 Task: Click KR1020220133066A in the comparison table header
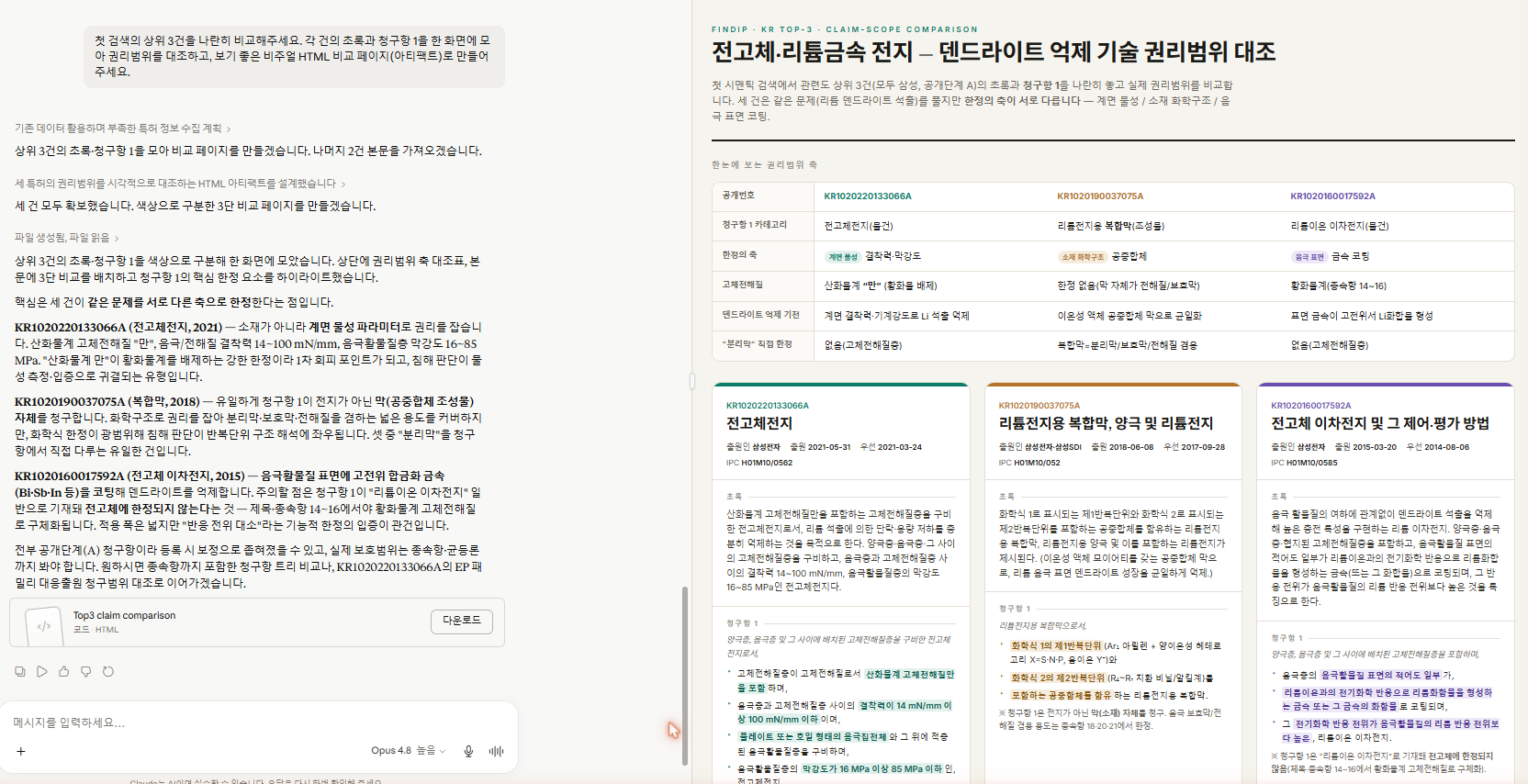[868, 196]
